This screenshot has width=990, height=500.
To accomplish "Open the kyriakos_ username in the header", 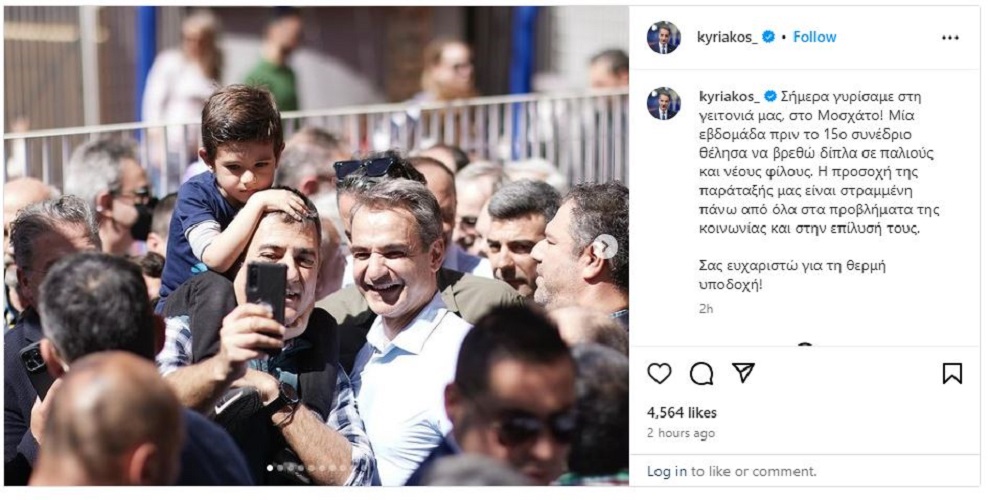I will point(728,37).
